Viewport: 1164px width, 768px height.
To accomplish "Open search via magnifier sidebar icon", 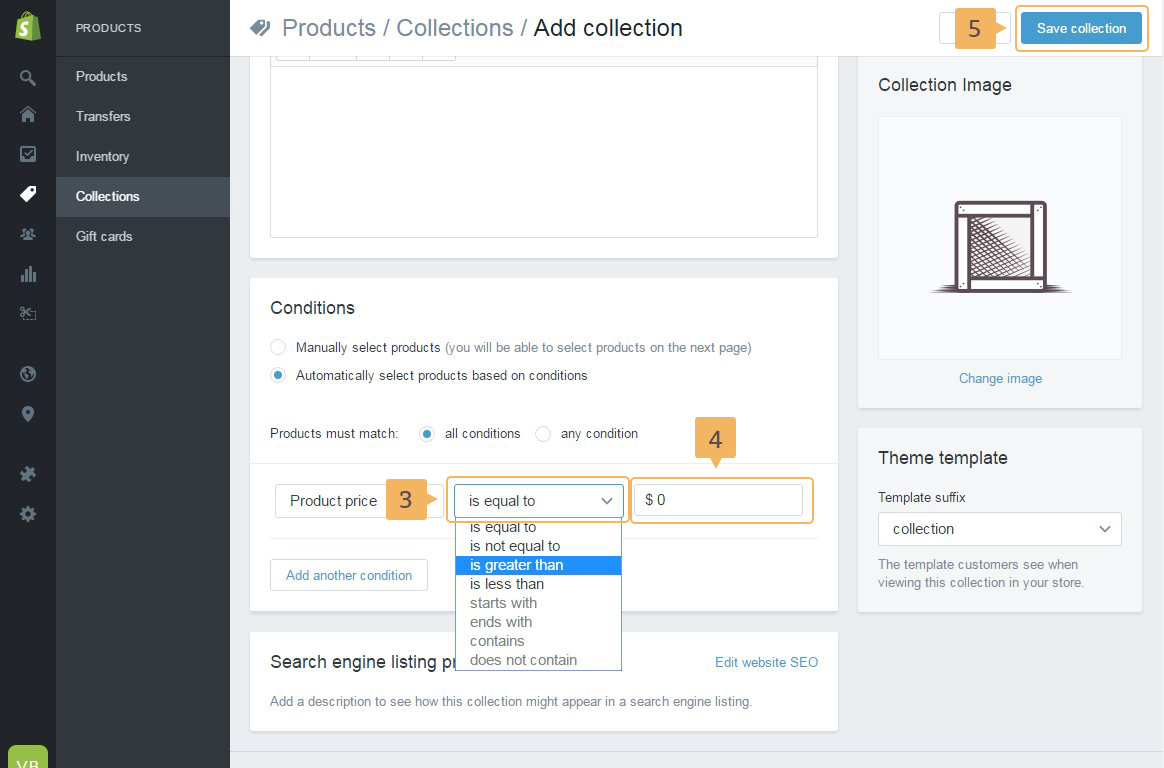I will click(x=28, y=77).
